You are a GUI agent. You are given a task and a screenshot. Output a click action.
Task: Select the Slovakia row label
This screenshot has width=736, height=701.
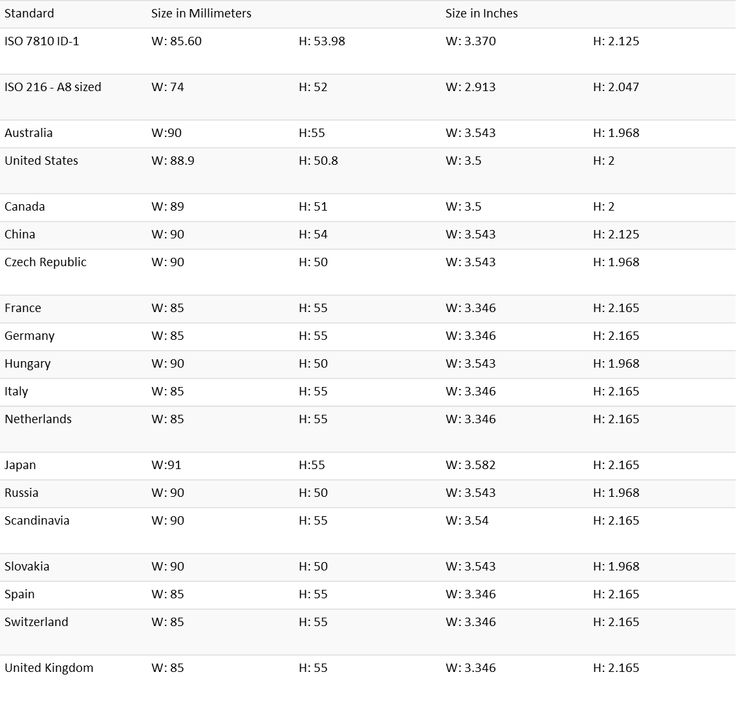(x=27, y=566)
